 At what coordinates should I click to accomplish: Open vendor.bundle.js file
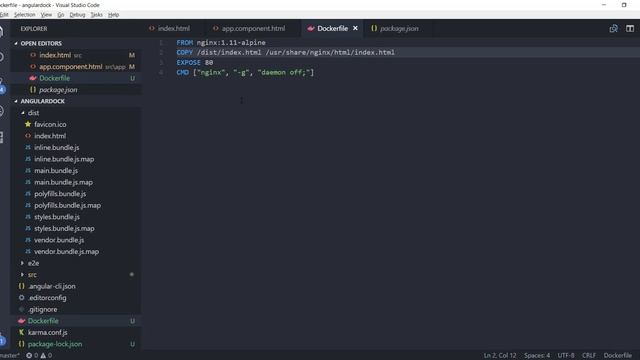click(59, 240)
